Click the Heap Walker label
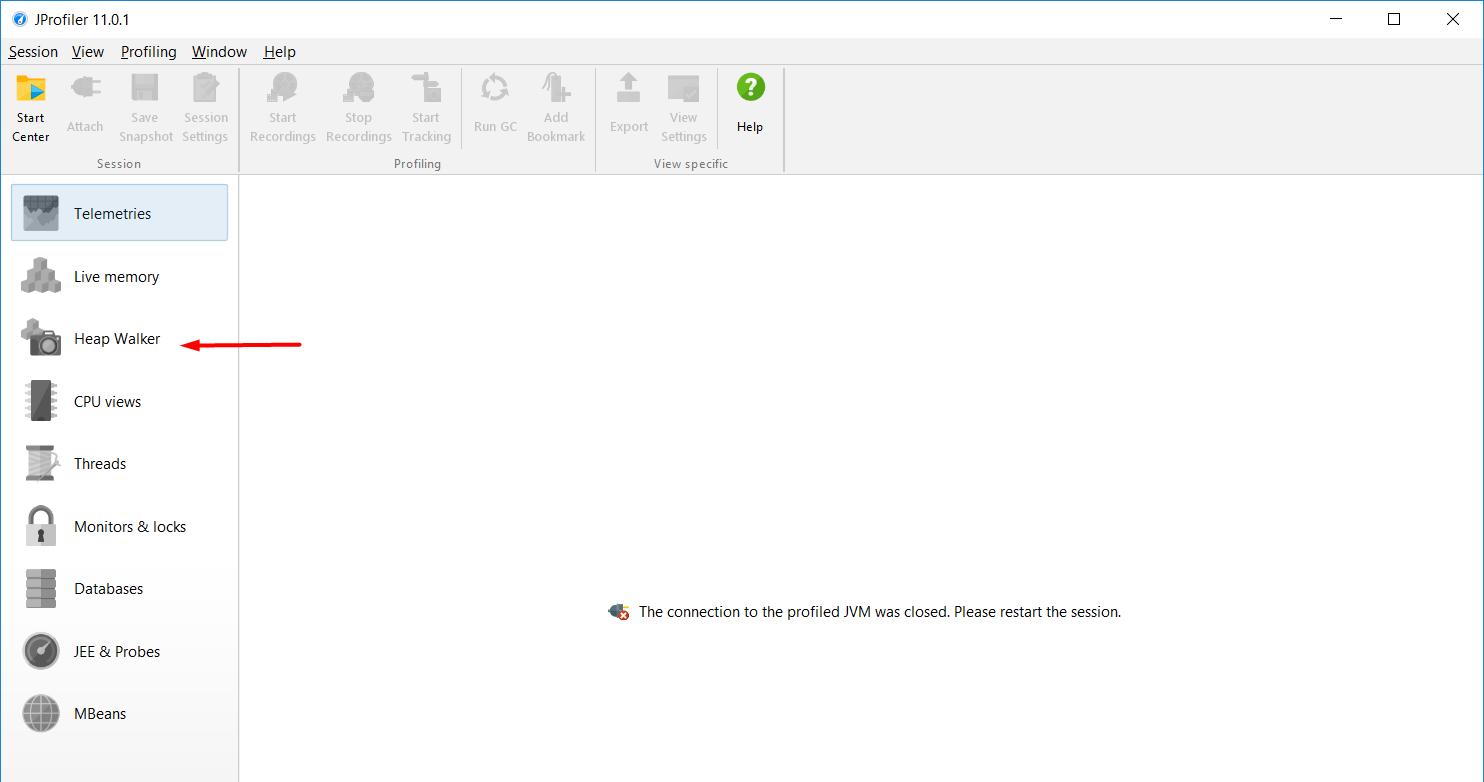 point(117,339)
